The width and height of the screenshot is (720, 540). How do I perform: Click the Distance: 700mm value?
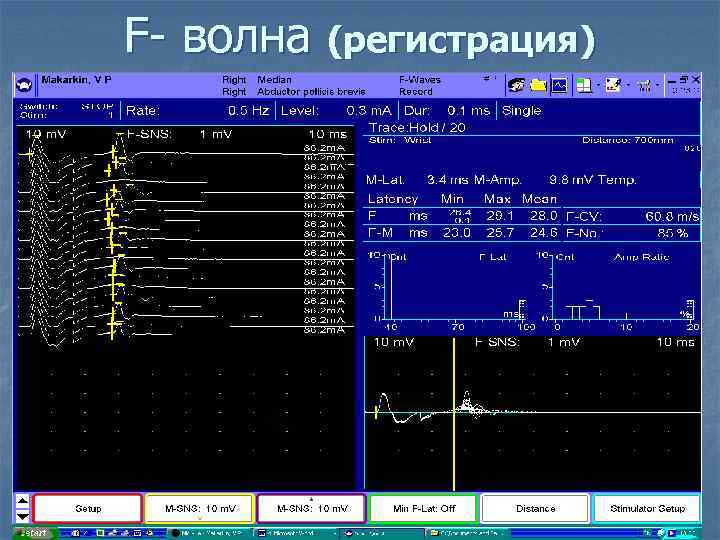(x=628, y=140)
